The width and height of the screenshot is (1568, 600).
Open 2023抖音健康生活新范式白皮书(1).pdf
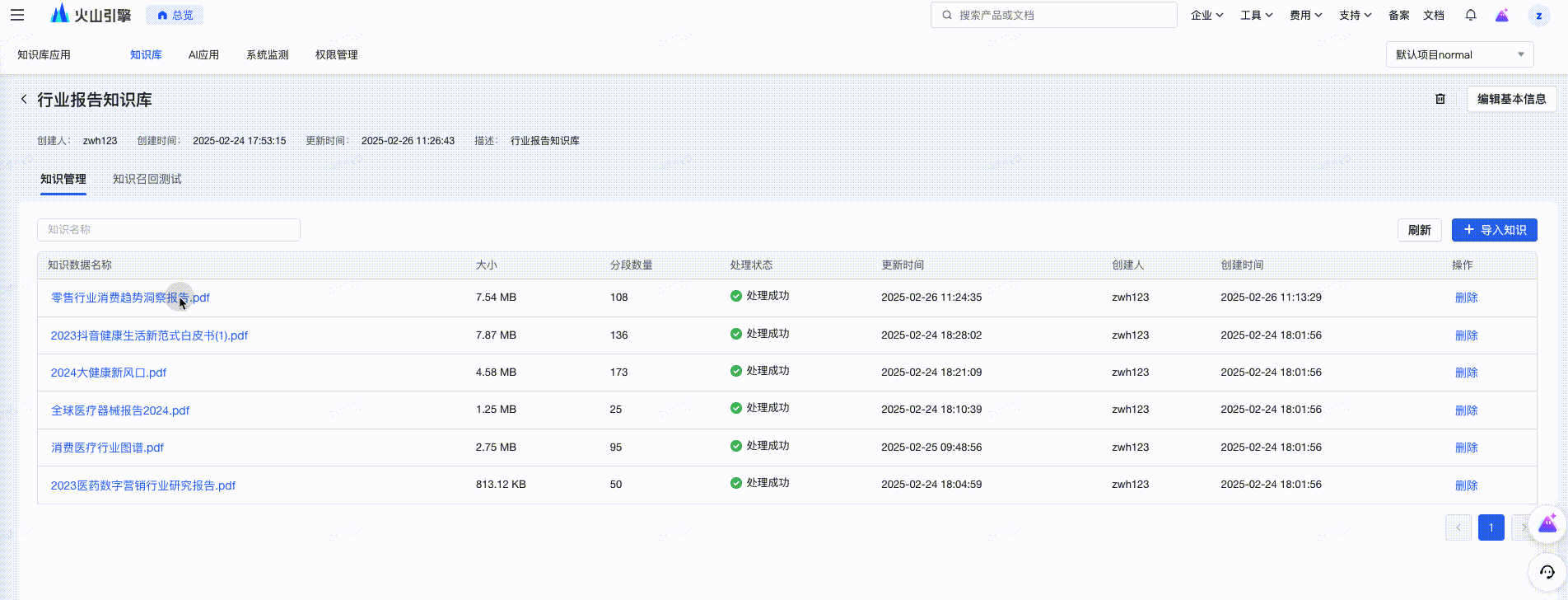point(149,335)
